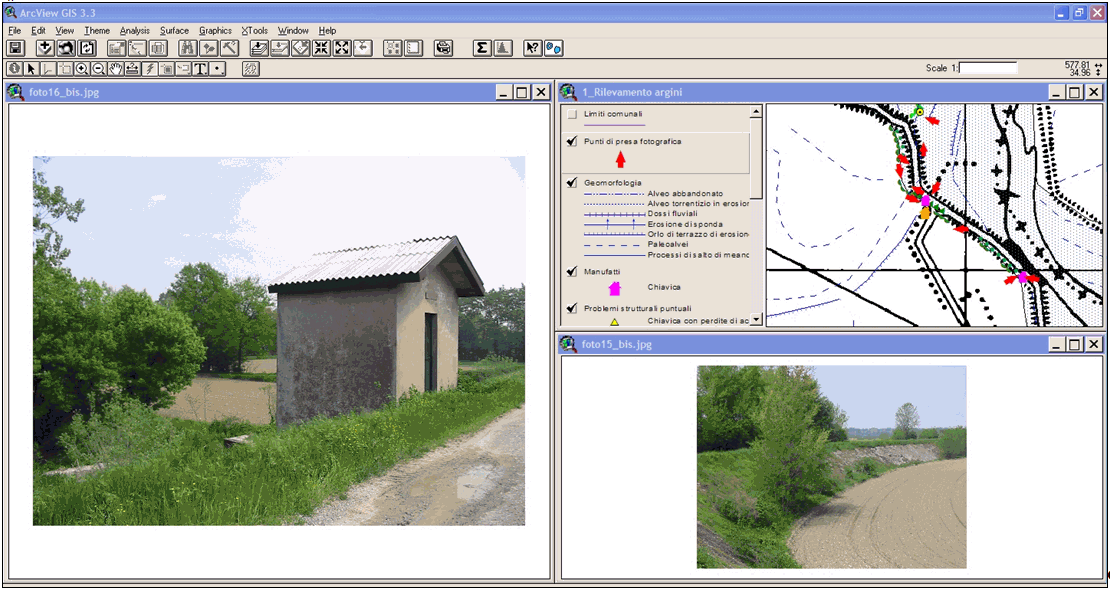Click the Sigma statistics icon
The width and height of the screenshot is (1110, 590).
pyautogui.click(x=481, y=48)
